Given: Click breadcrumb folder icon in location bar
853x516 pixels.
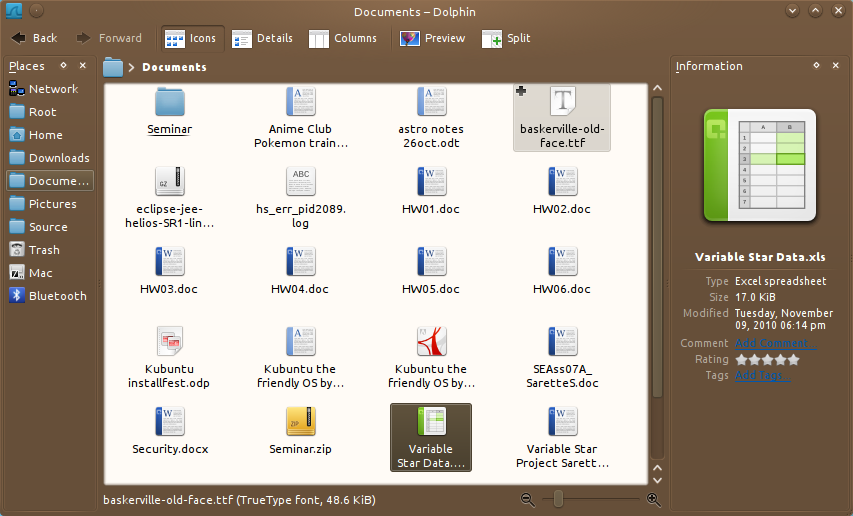Looking at the screenshot, I should [x=113, y=67].
